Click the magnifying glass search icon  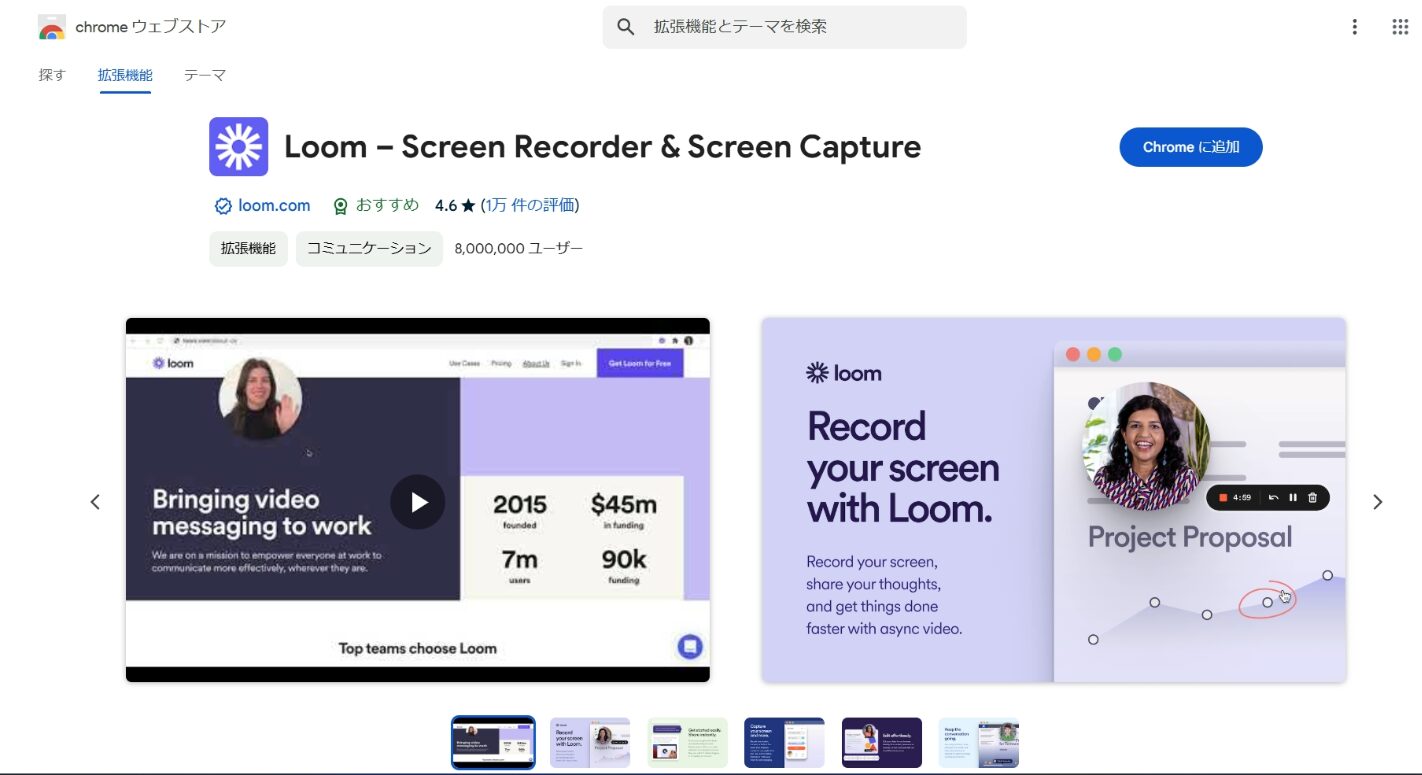click(x=626, y=27)
